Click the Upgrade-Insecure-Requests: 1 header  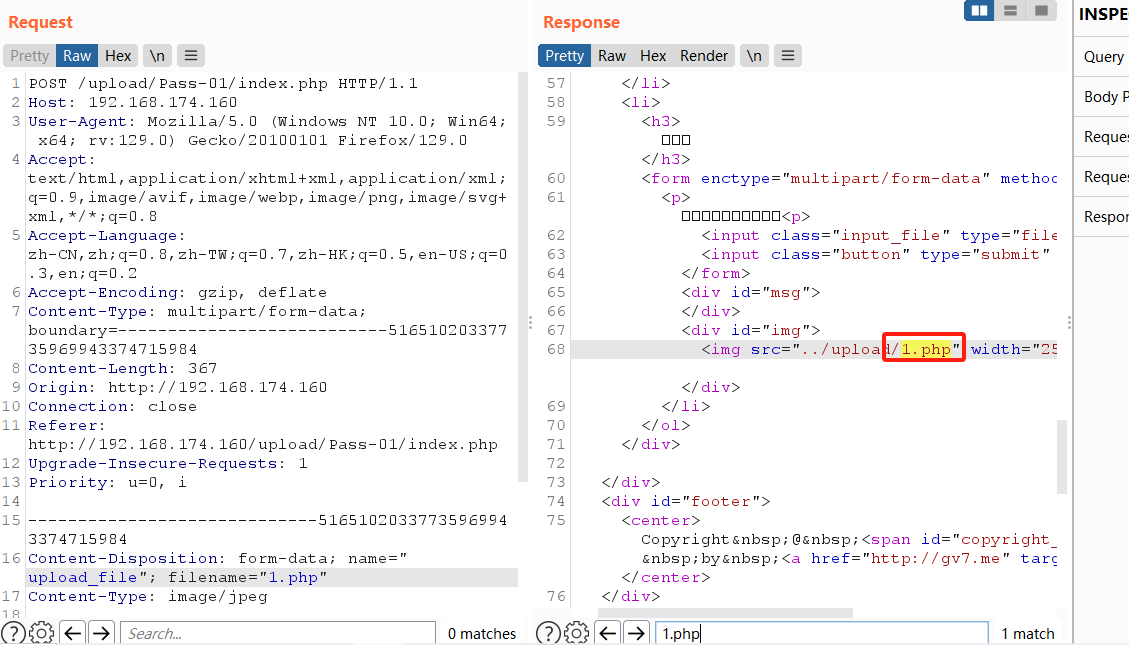[x=168, y=464]
